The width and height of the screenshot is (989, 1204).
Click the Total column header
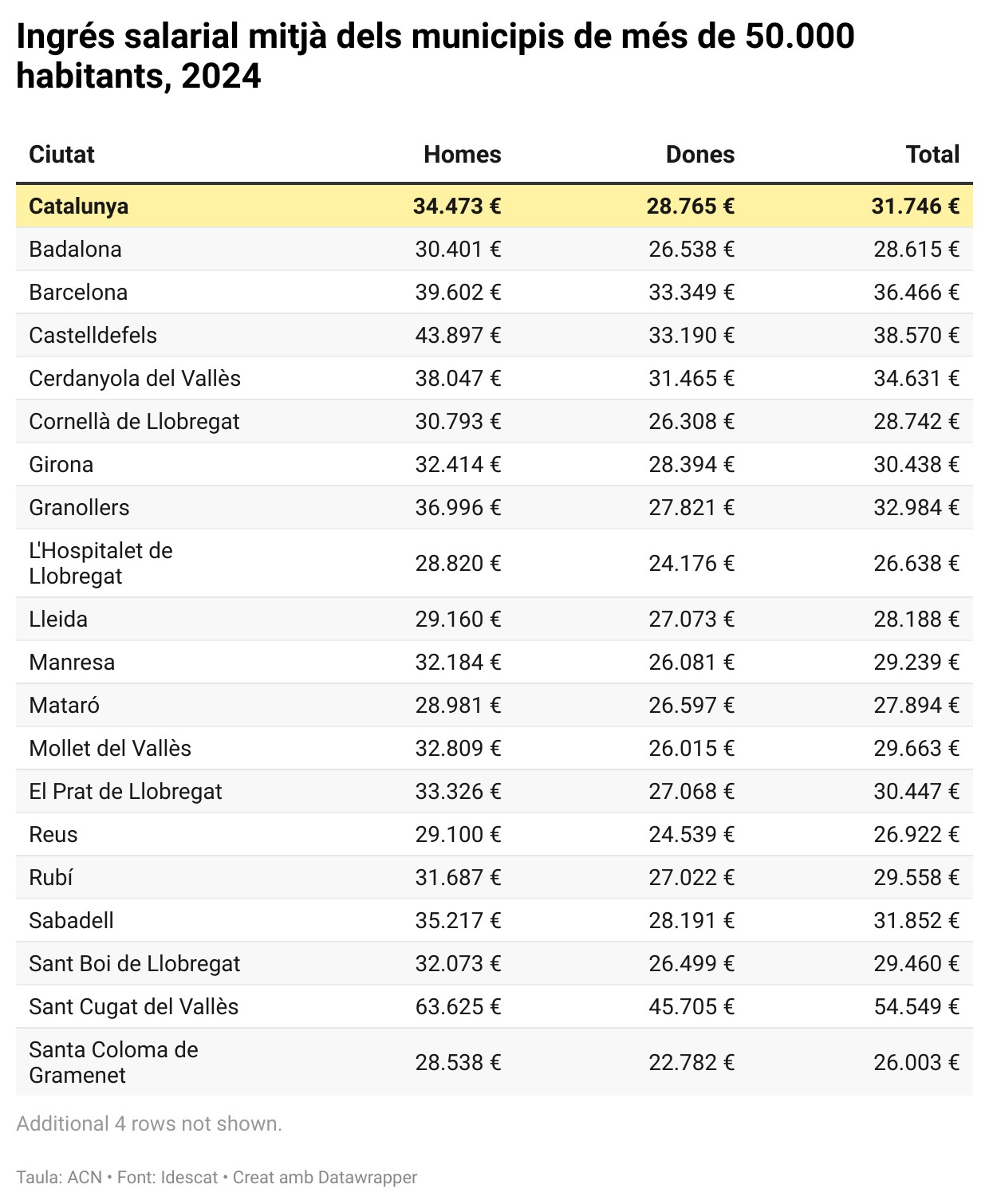(932, 155)
